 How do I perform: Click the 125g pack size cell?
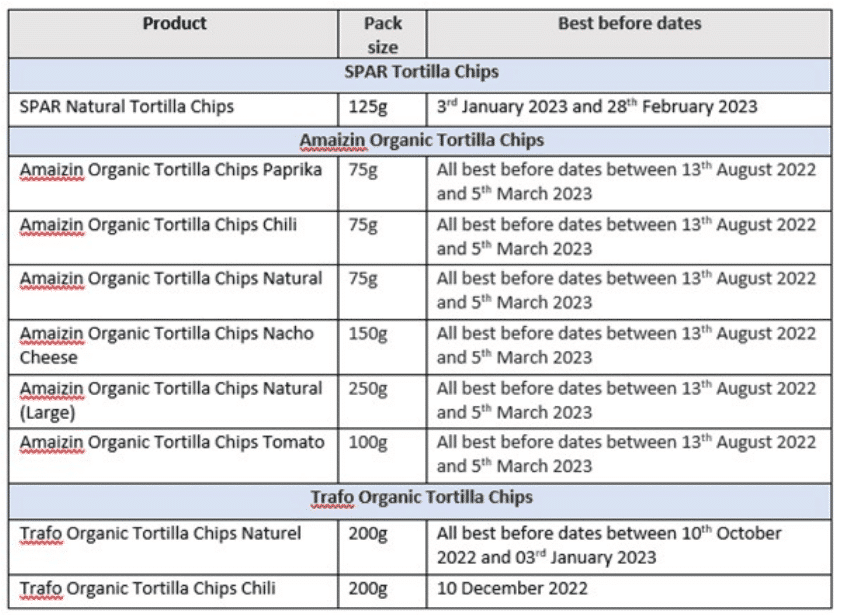(383, 110)
